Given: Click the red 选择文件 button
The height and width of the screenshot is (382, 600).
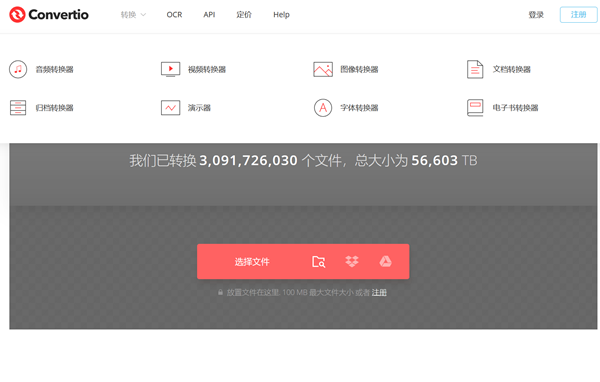Looking at the screenshot, I should tap(252, 262).
